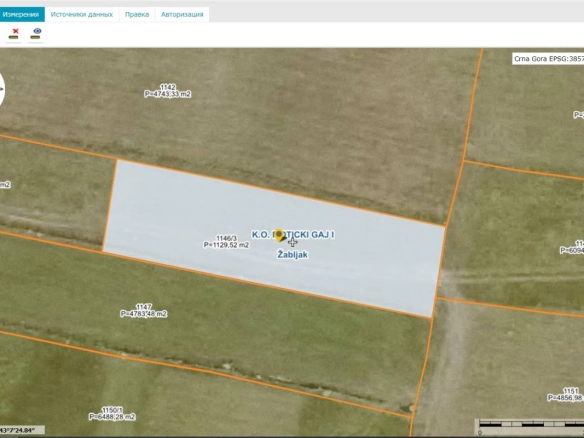Click the compass control on left edge

pos(2,89)
